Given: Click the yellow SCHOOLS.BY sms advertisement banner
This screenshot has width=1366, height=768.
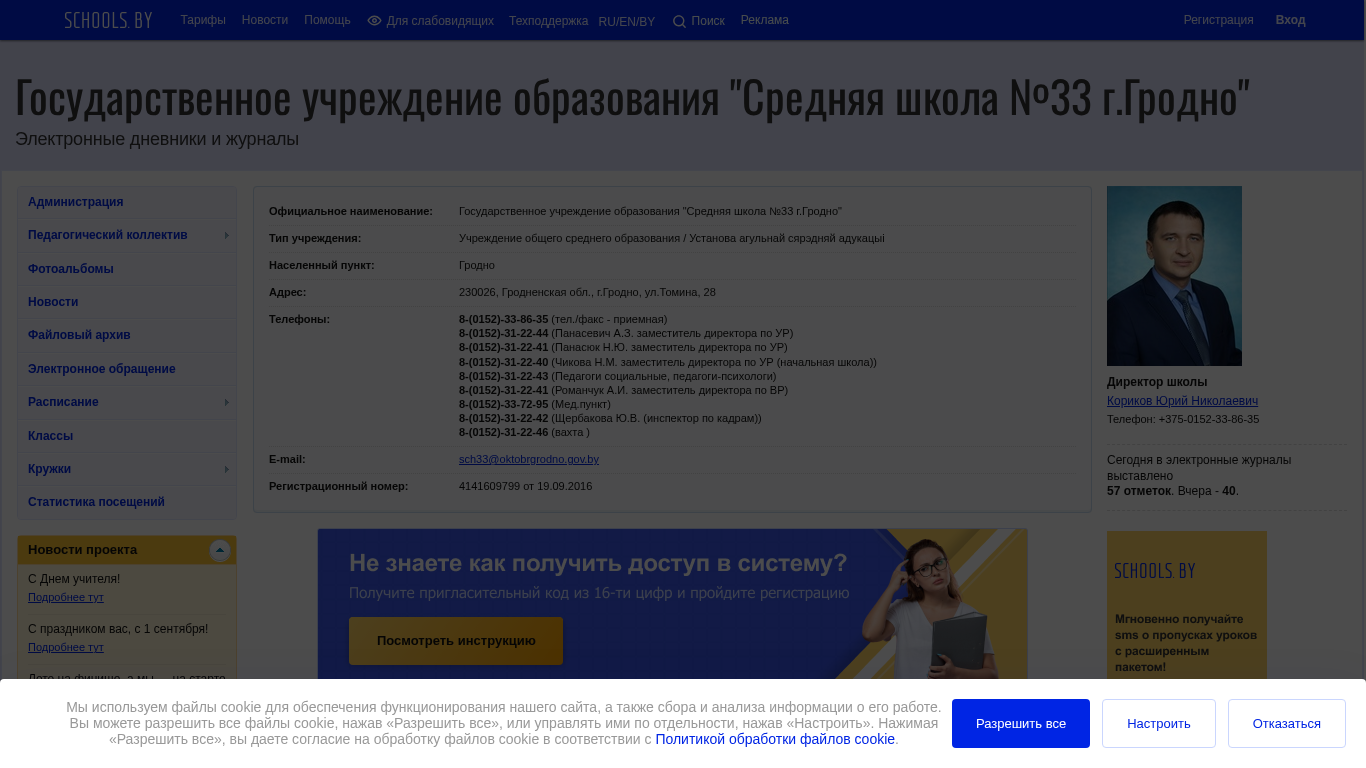Looking at the screenshot, I should pos(1187,606).
